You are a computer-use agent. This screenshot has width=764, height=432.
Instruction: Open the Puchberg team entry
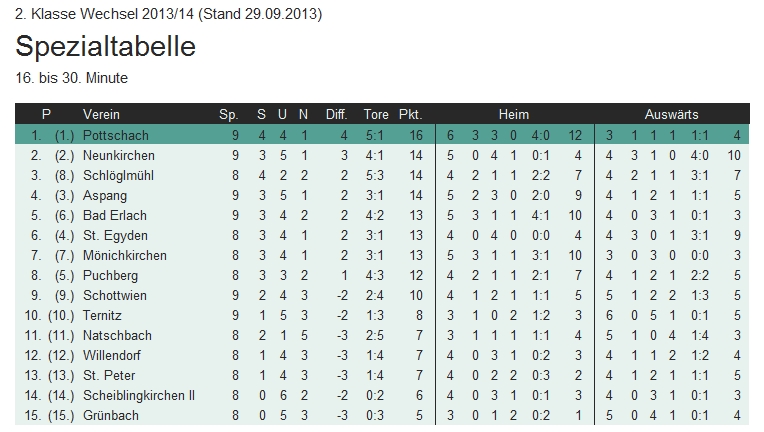click(x=109, y=275)
